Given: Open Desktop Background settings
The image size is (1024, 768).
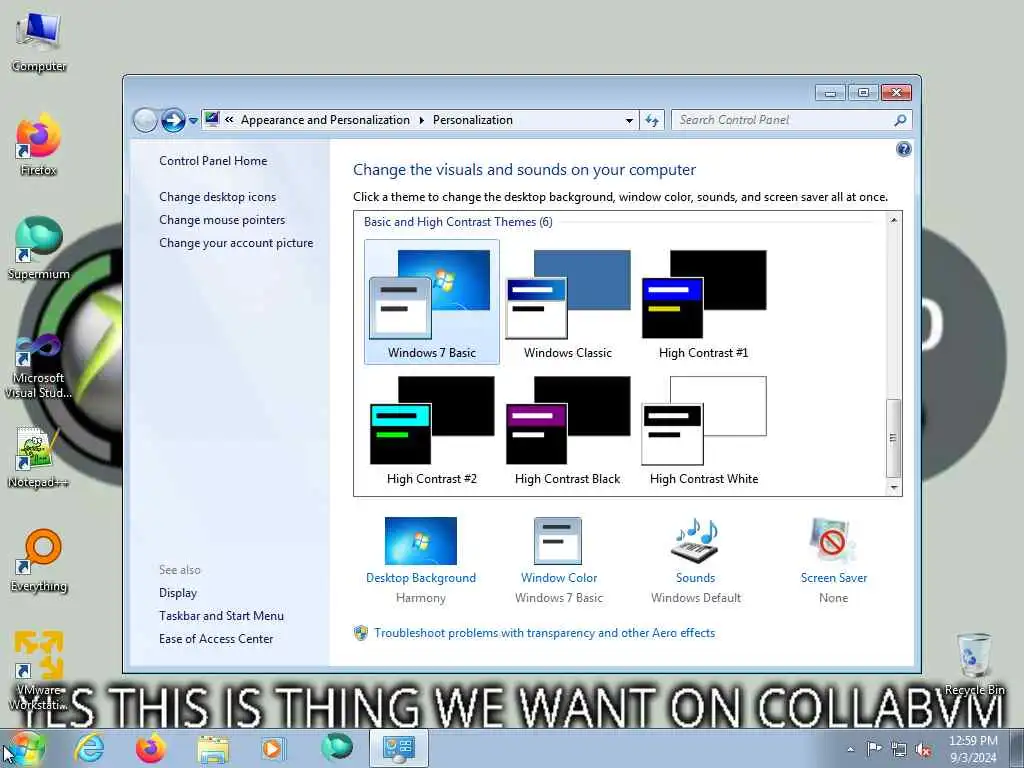Looking at the screenshot, I should [x=421, y=560].
